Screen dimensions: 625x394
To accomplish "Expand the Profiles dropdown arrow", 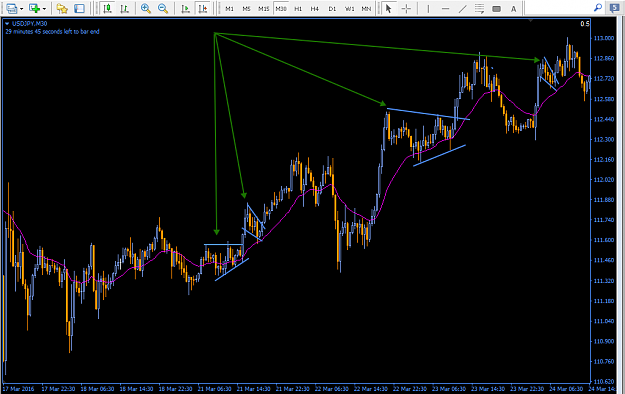I will [x=21, y=8].
